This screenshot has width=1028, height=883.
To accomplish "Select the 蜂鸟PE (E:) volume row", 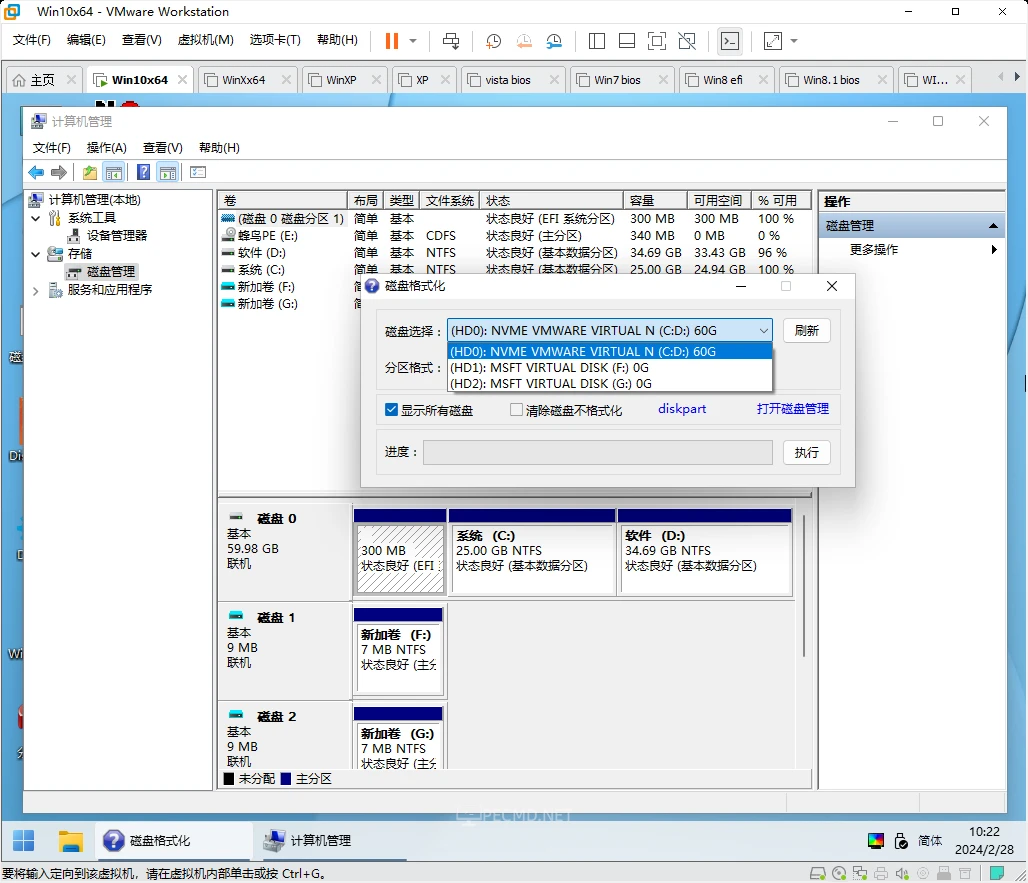I will (x=515, y=235).
